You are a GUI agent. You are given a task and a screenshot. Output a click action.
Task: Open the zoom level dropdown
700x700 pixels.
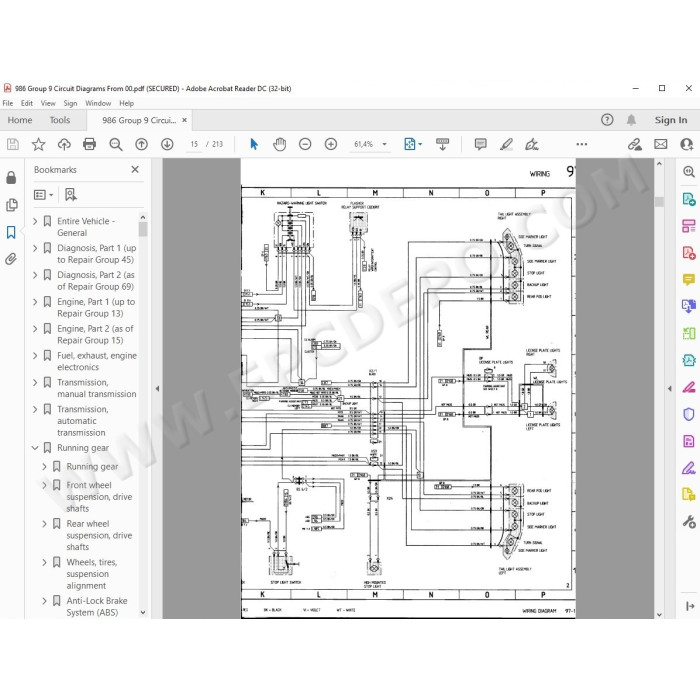click(384, 144)
